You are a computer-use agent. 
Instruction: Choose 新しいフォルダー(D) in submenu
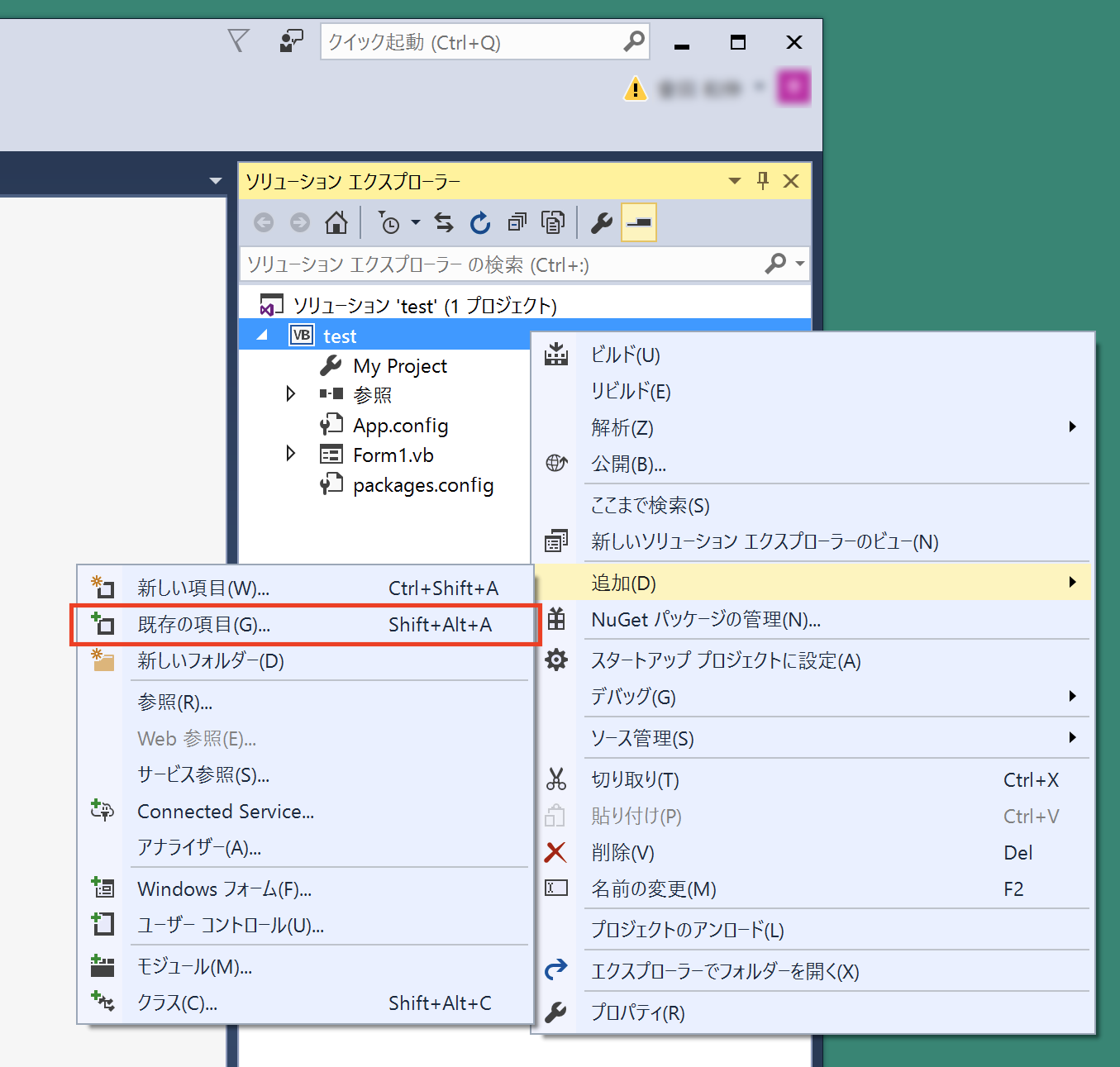tap(306, 660)
